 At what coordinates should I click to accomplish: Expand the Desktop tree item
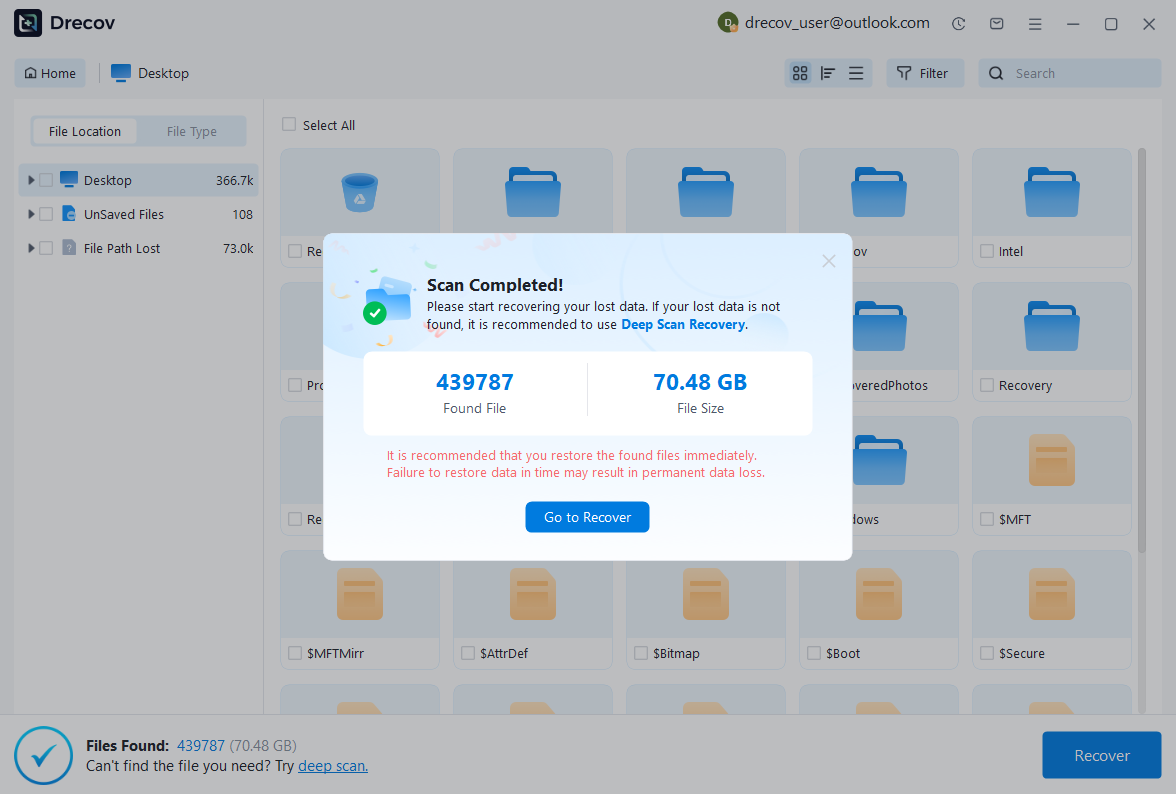click(30, 179)
